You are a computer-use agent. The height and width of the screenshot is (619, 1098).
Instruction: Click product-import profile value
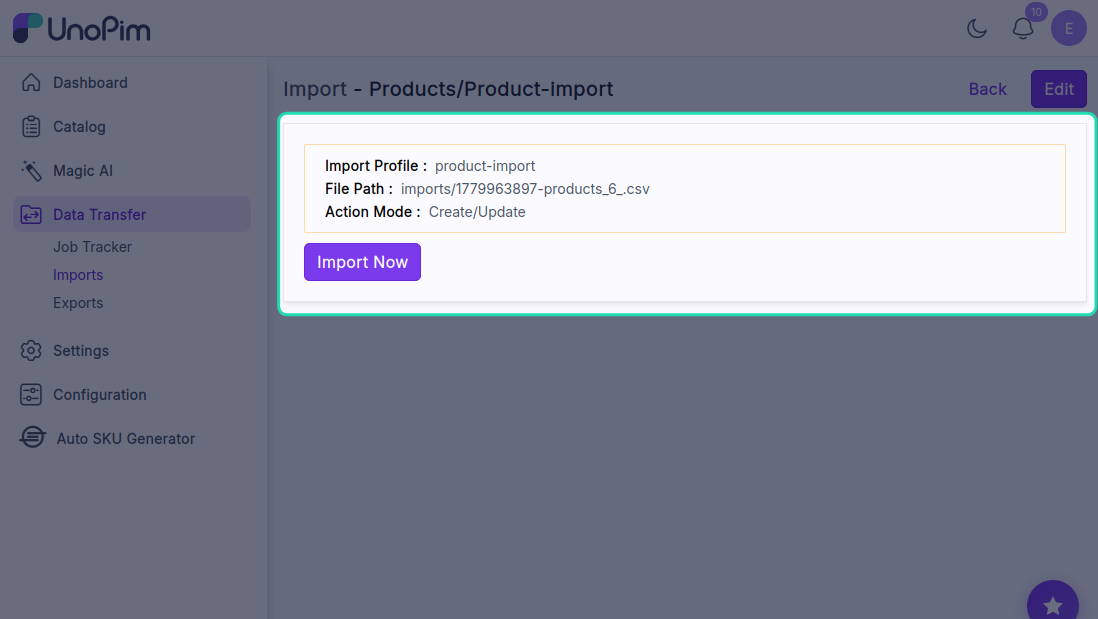pyautogui.click(x=485, y=166)
